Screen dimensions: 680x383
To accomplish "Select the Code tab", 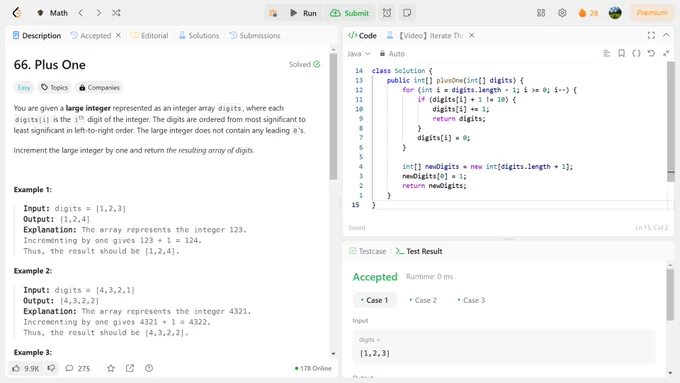I will (x=363, y=36).
